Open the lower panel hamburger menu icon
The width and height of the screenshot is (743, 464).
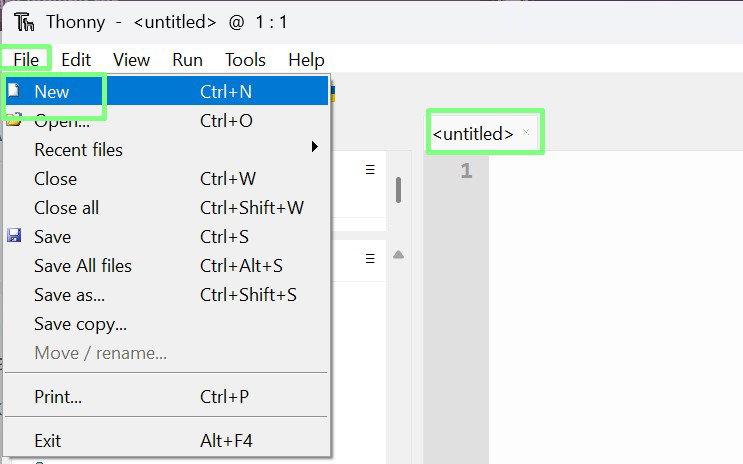(x=370, y=258)
